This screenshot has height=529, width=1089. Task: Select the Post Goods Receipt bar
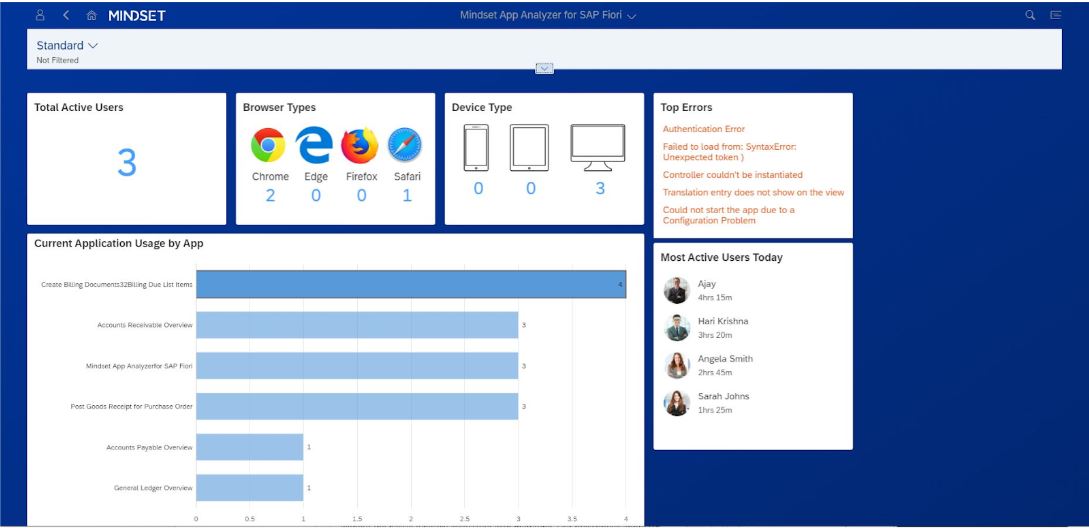pyautogui.click(x=357, y=406)
